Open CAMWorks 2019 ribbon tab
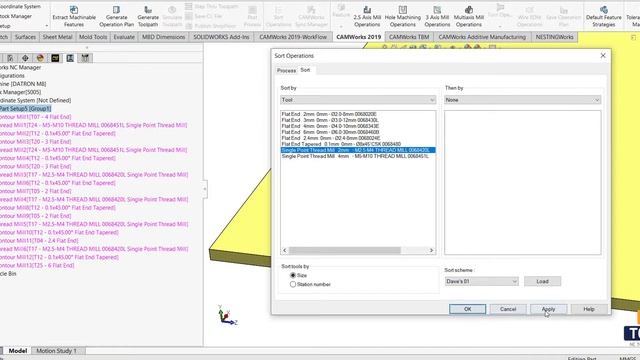The height and width of the screenshot is (360, 640). coord(358,37)
